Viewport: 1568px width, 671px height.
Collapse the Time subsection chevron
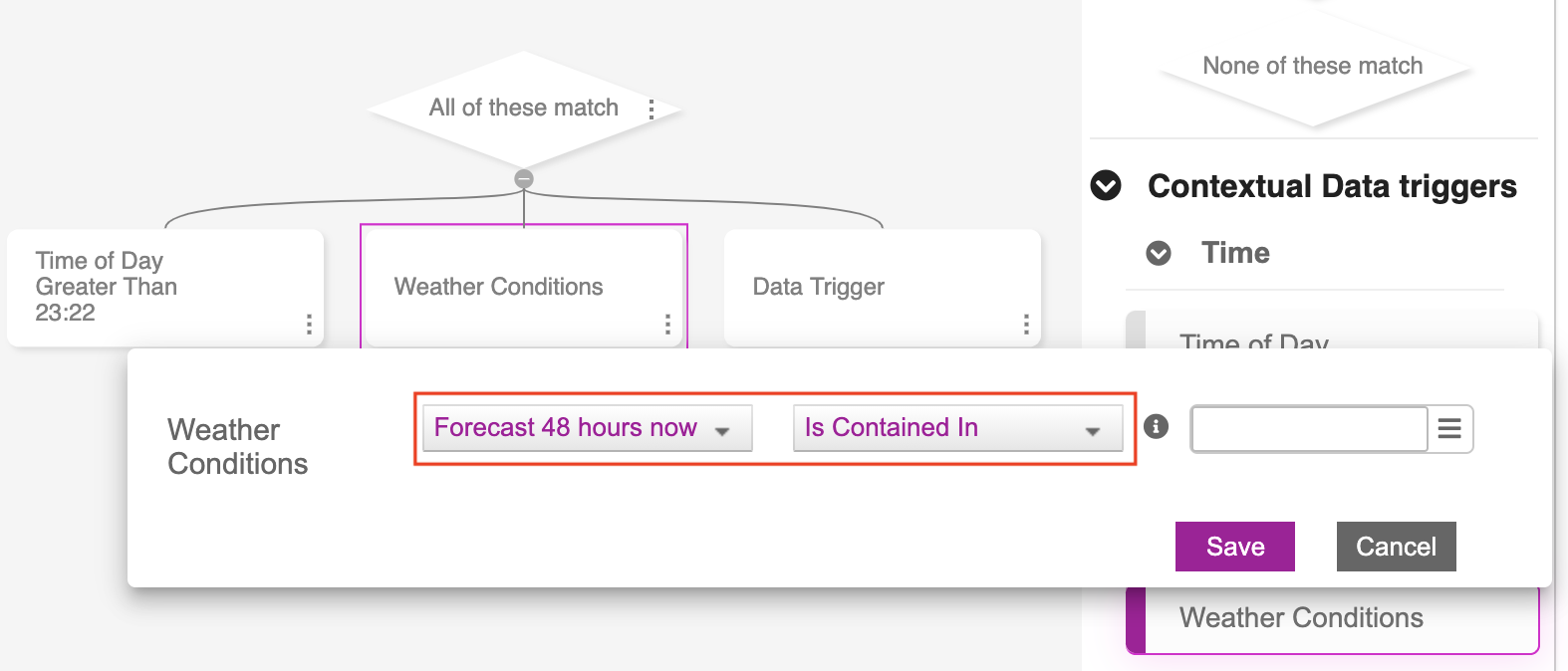tap(1159, 253)
